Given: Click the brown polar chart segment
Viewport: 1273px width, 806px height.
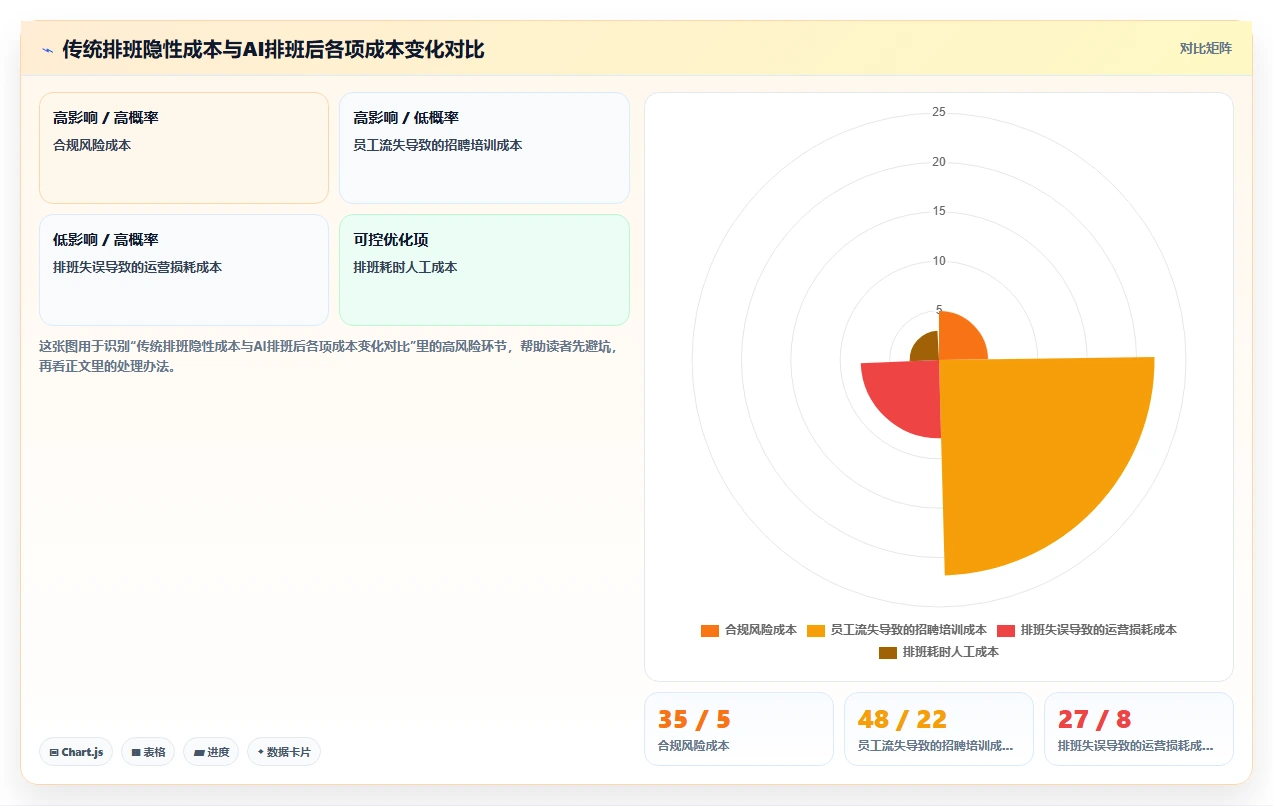Looking at the screenshot, I should pos(927,348).
